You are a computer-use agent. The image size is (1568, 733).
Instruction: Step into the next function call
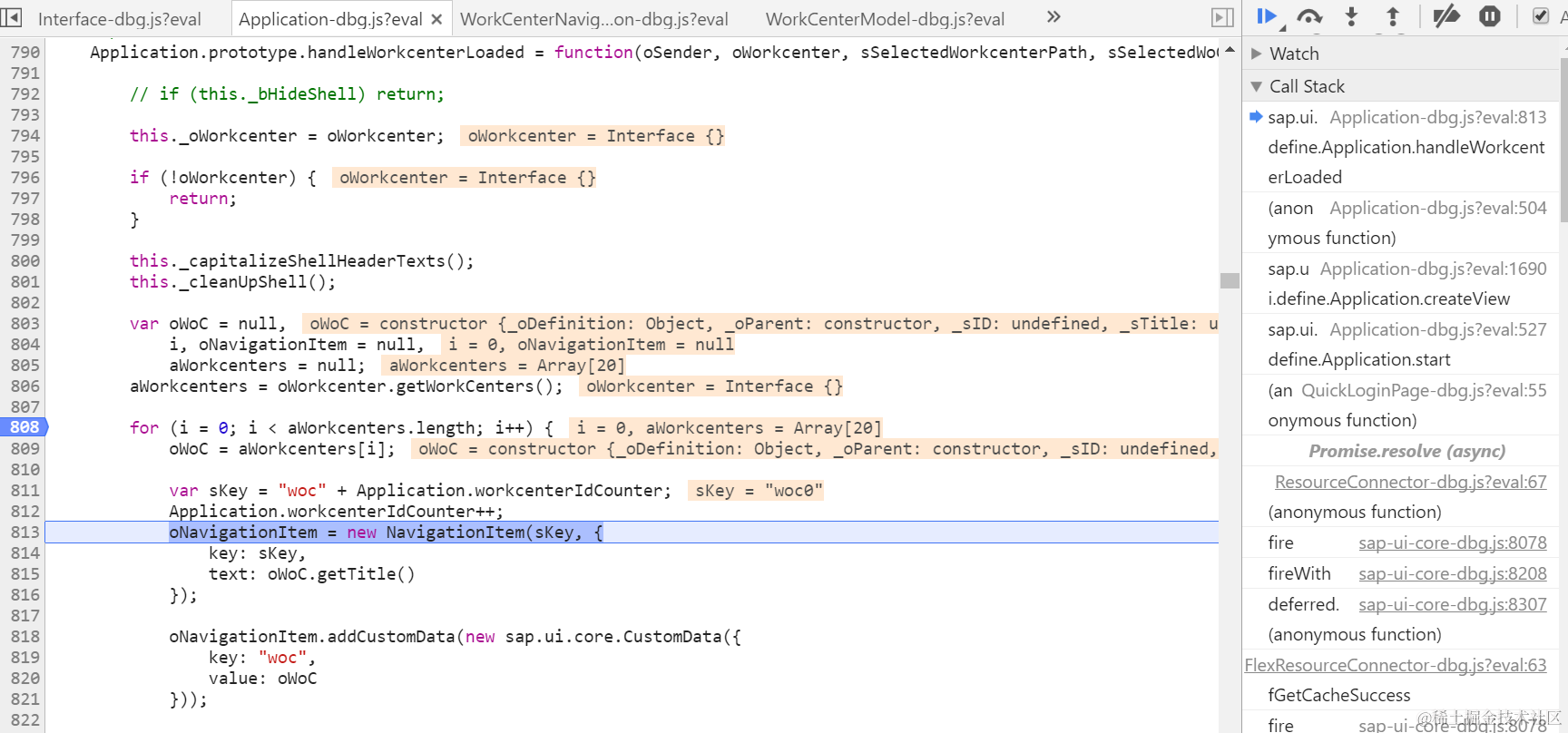[x=1351, y=16]
